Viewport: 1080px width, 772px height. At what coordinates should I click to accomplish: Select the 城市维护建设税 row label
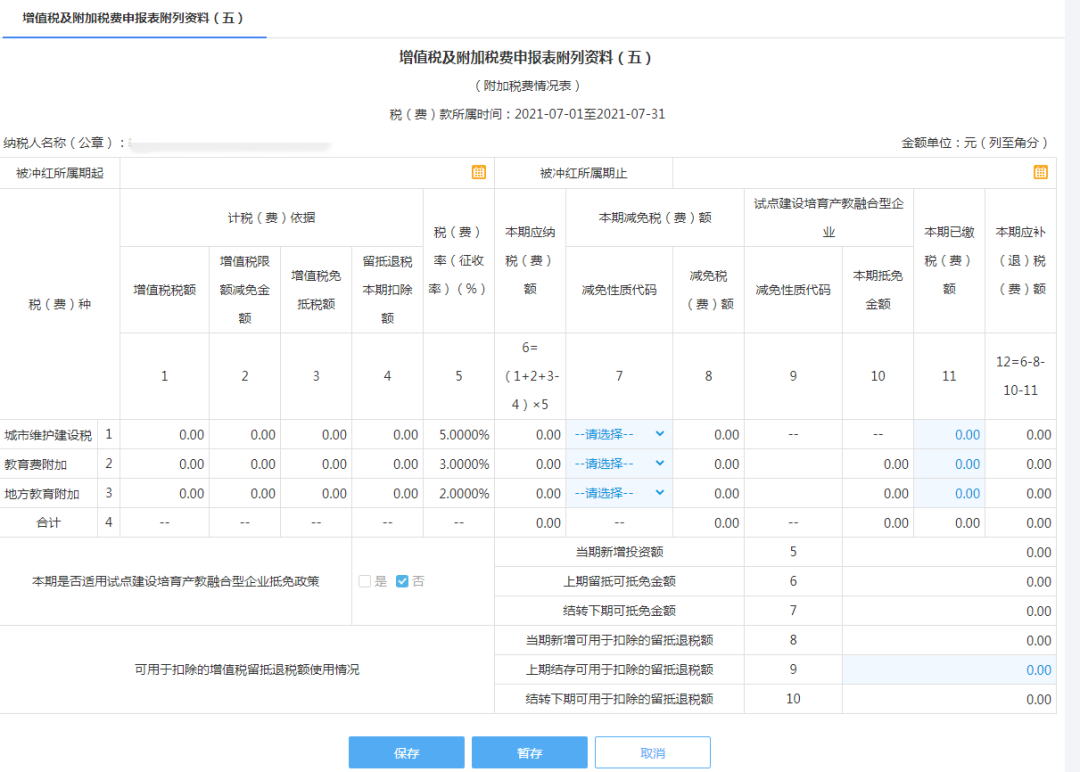pos(48,435)
